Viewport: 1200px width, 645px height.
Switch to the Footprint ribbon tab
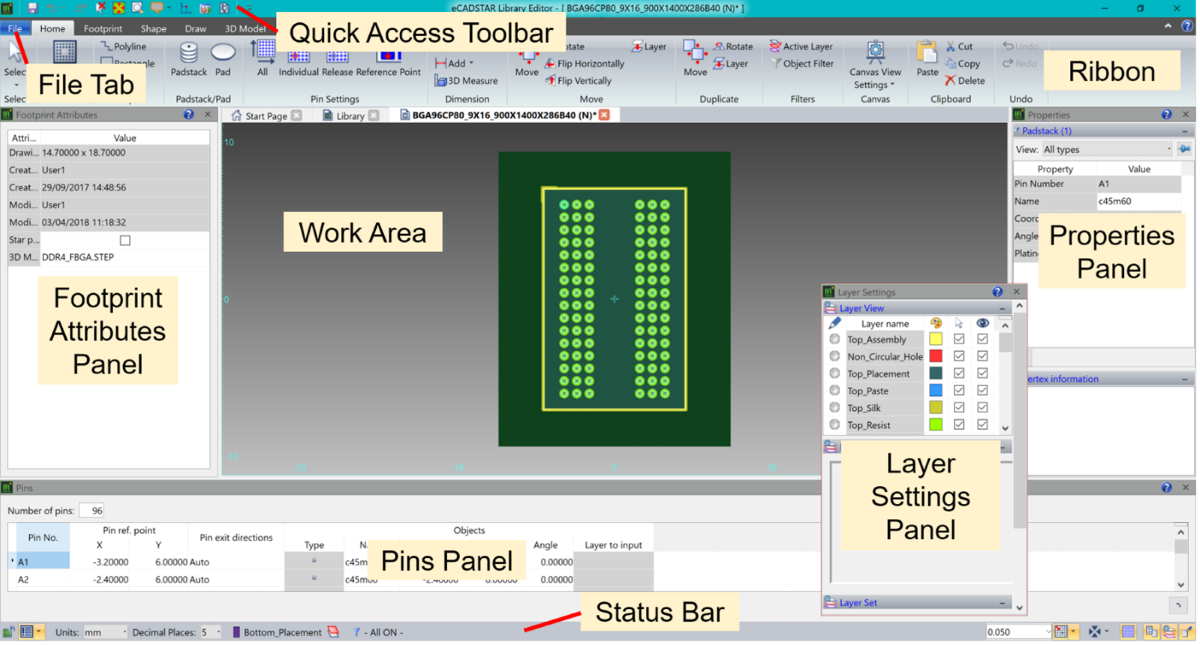coord(102,28)
